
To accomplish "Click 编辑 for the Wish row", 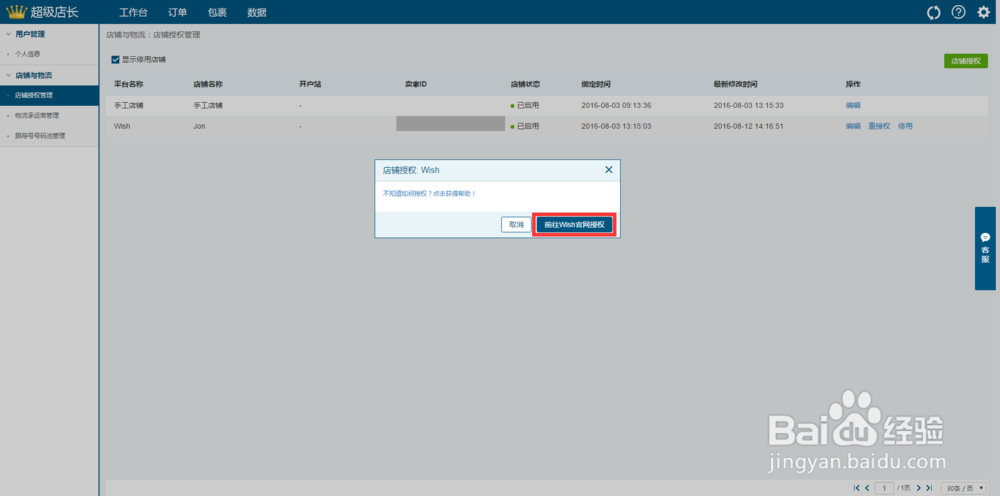I will point(853,126).
